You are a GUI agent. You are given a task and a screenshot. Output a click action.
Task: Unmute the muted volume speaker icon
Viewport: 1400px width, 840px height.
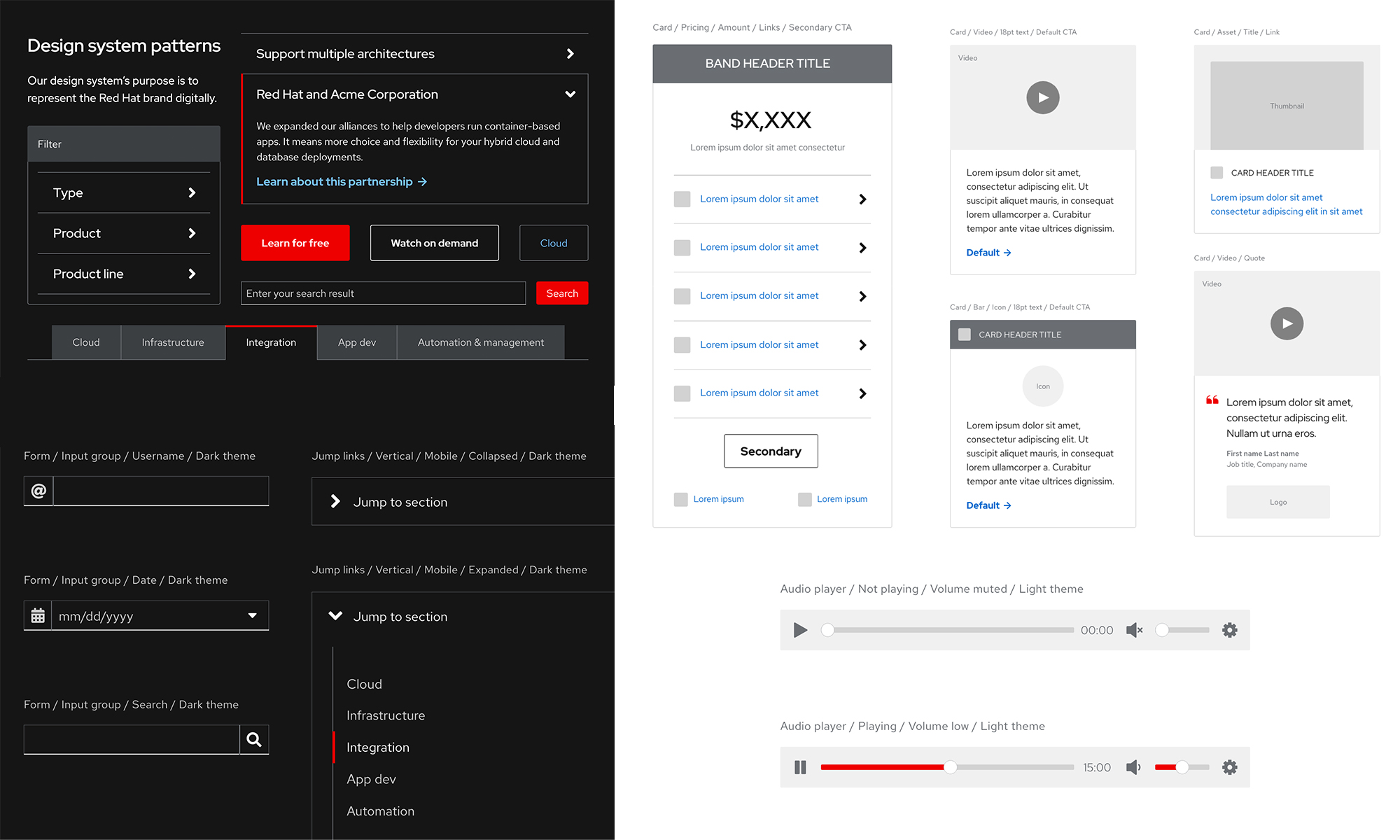1134,630
